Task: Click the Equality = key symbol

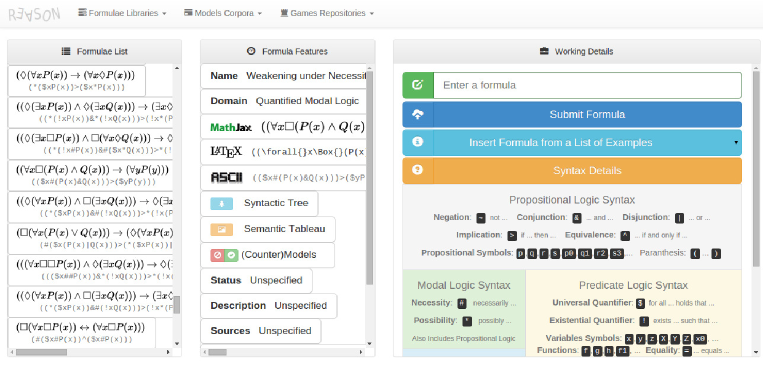Action: tap(687, 350)
